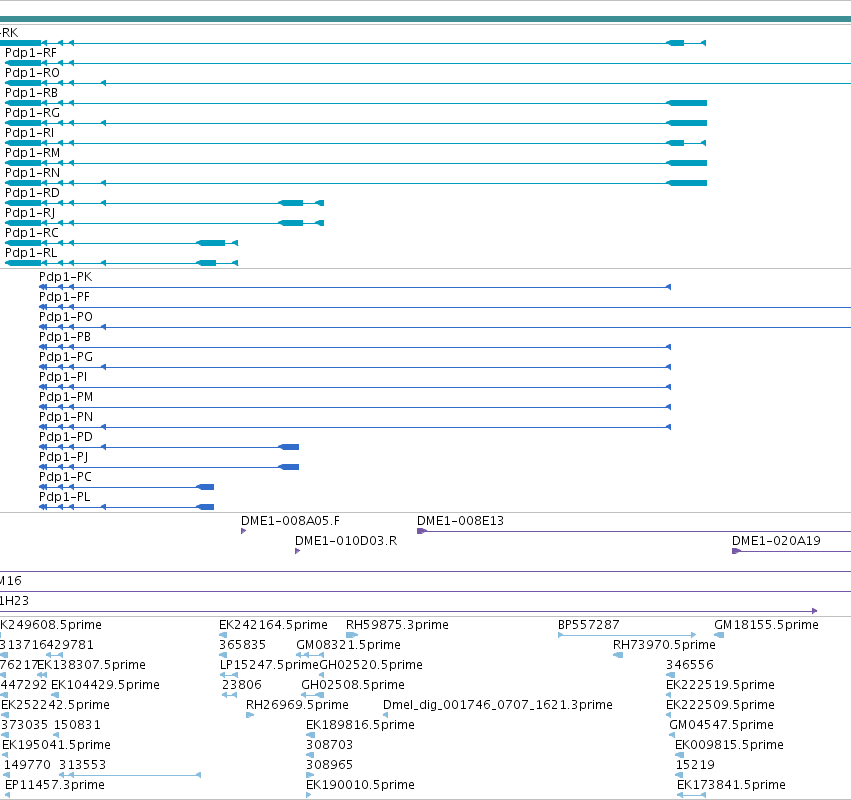Screen dimensions: 851x800
Task: Click the 308965 feature label
Action: click(329, 765)
